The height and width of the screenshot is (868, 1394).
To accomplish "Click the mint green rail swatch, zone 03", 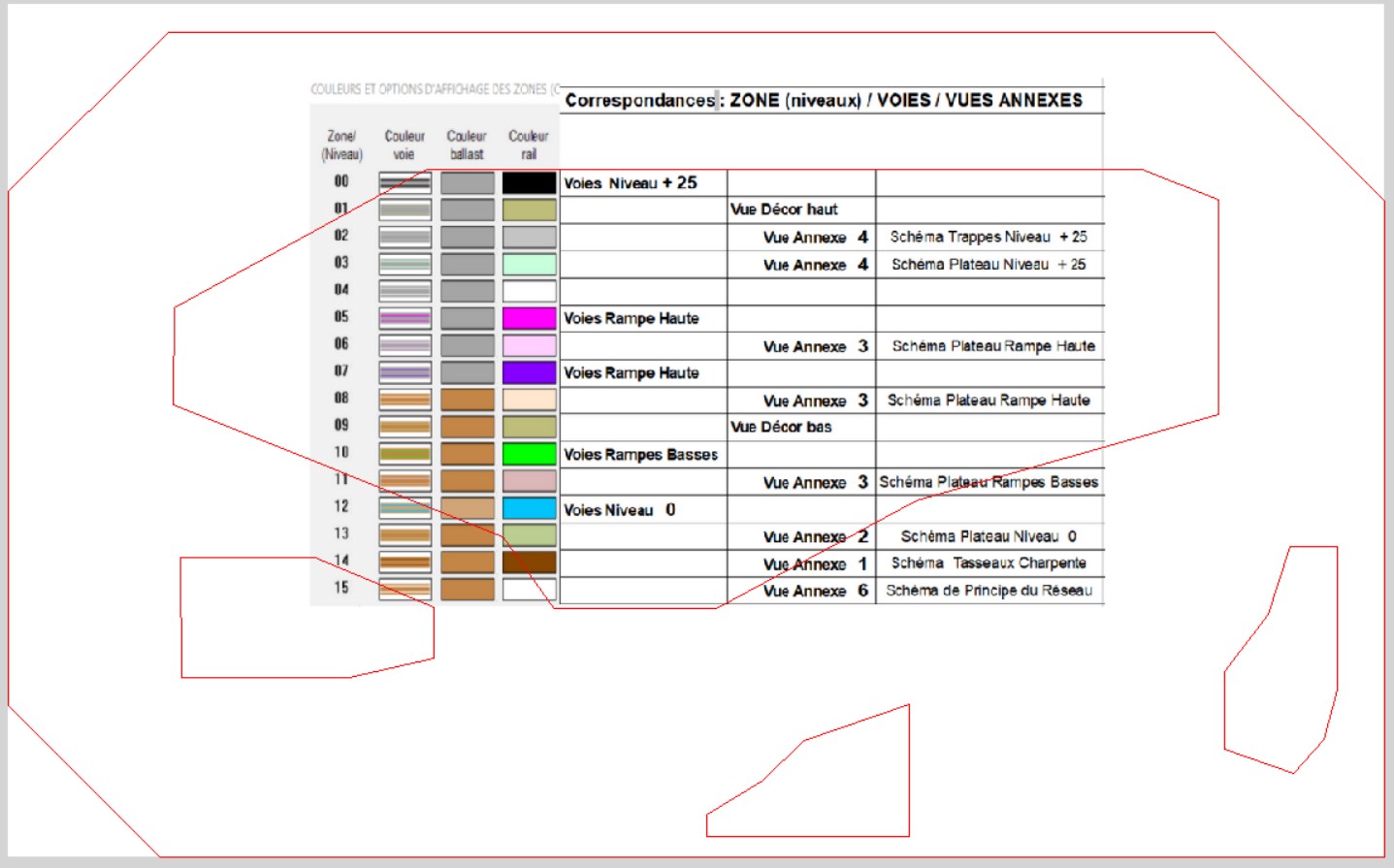I will point(529,264).
